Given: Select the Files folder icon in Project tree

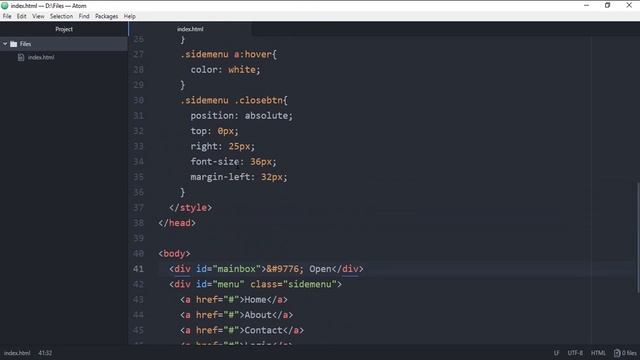Looking at the screenshot, I should pos(13,44).
